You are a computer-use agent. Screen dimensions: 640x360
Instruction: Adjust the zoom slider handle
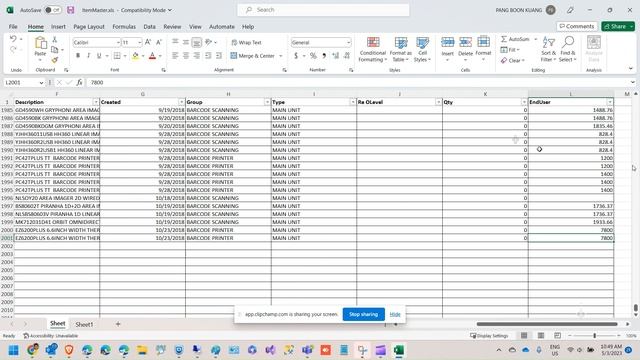coord(595,336)
